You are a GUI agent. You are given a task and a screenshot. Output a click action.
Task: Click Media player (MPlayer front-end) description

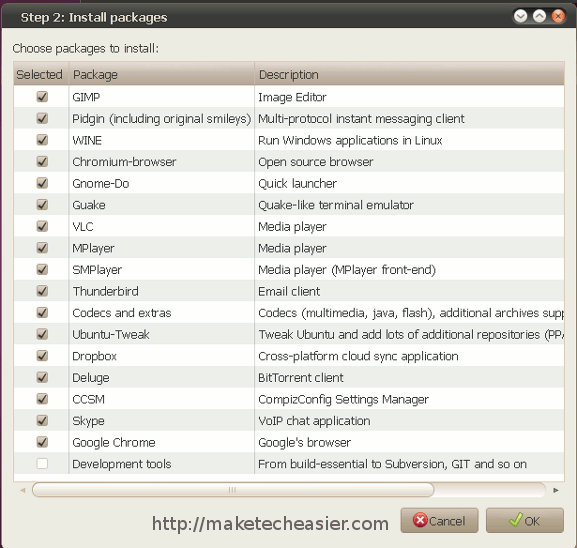click(x=347, y=270)
